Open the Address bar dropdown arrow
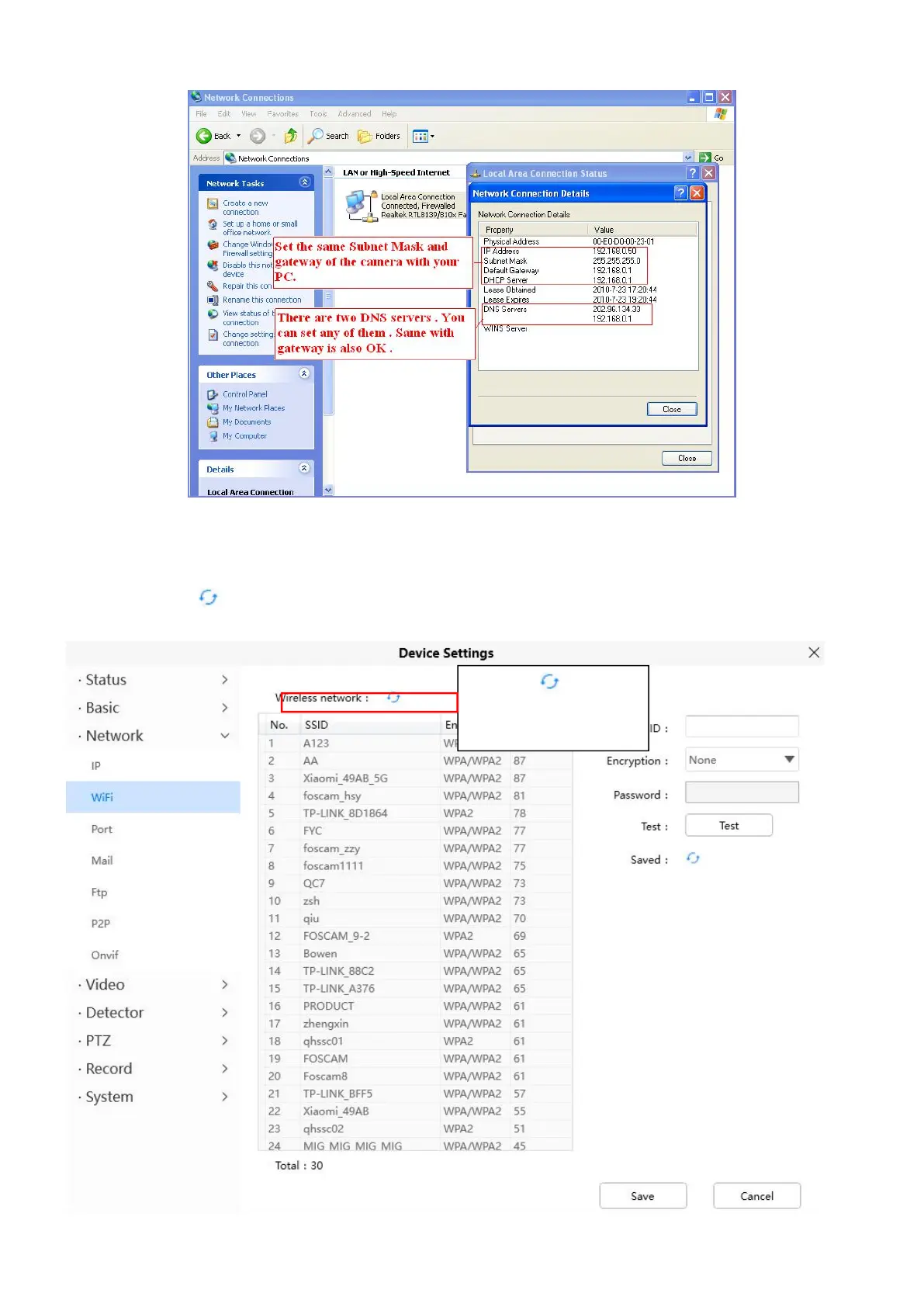924x1307 pixels. tap(687, 158)
